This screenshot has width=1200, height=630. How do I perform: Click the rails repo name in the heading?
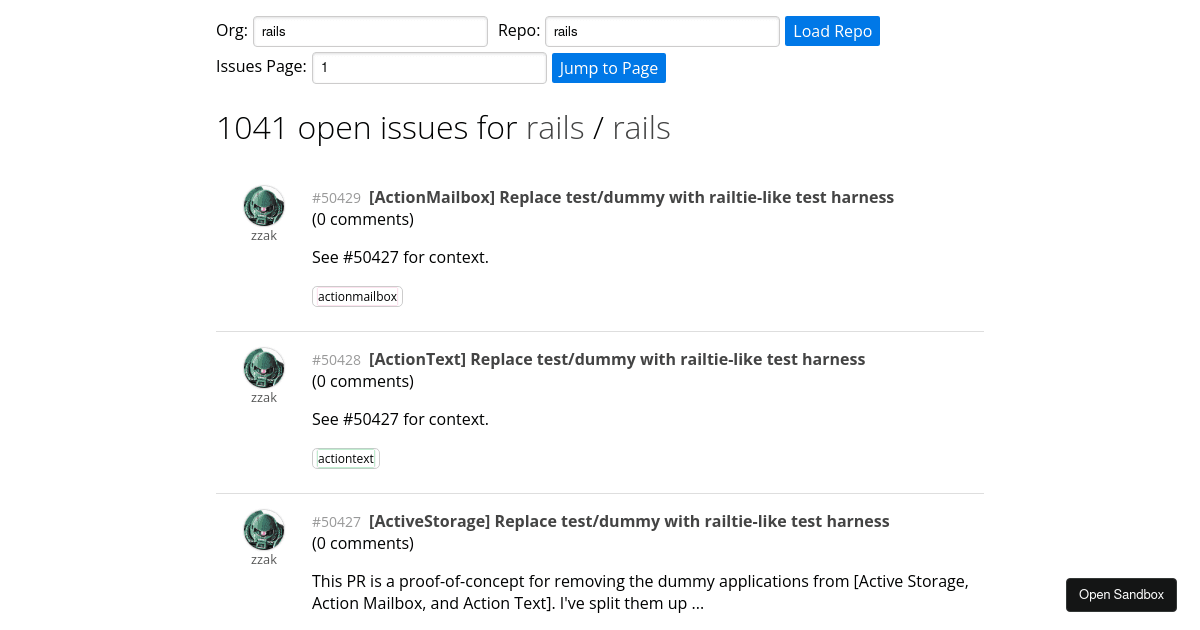pos(641,128)
